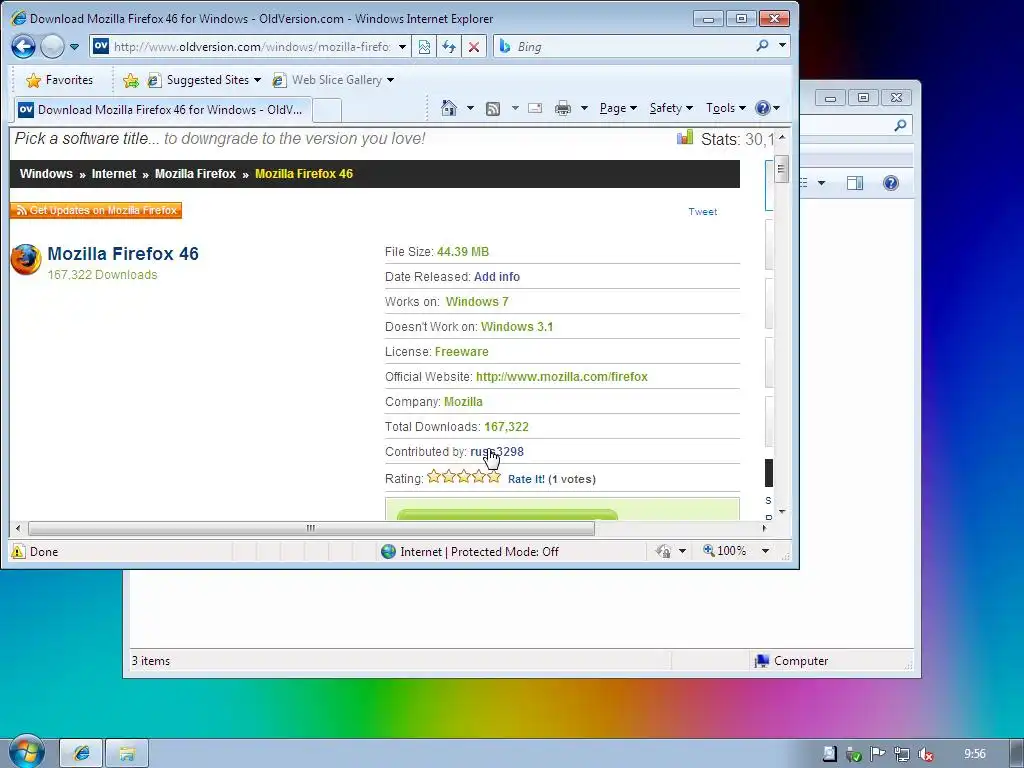Click Get Updates on Mozilla Firefox button
This screenshot has height=768, width=1024.
(x=96, y=210)
